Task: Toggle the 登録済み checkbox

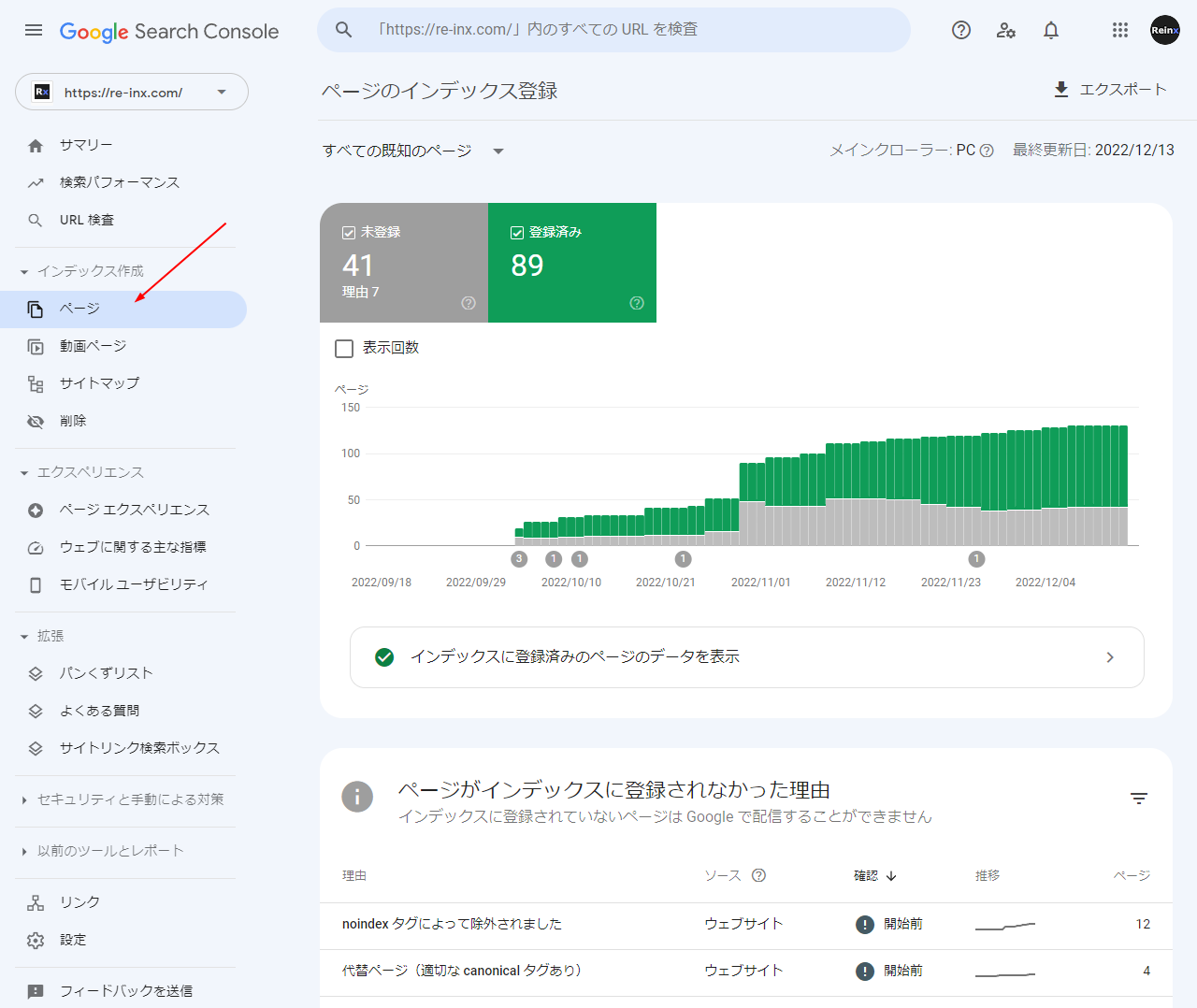Action: [x=517, y=233]
